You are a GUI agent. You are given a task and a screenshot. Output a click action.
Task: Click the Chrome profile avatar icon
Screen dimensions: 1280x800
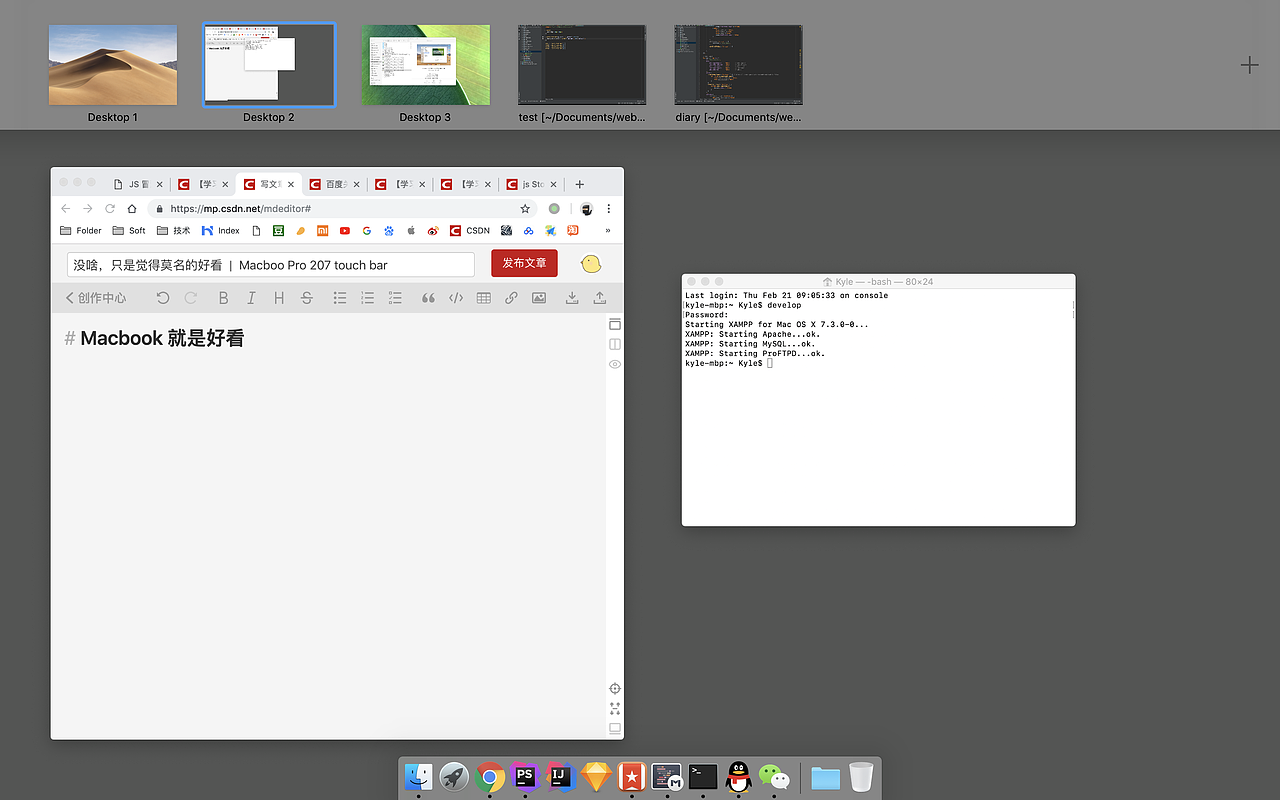coord(586,209)
